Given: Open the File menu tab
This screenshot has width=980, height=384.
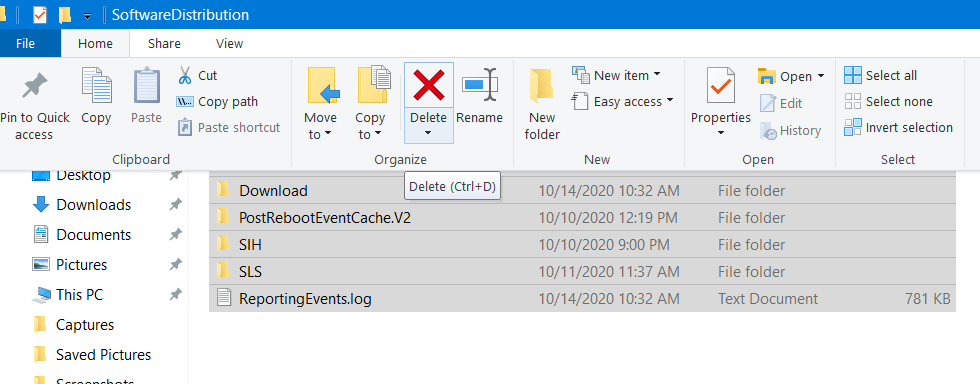Looking at the screenshot, I should [26, 44].
